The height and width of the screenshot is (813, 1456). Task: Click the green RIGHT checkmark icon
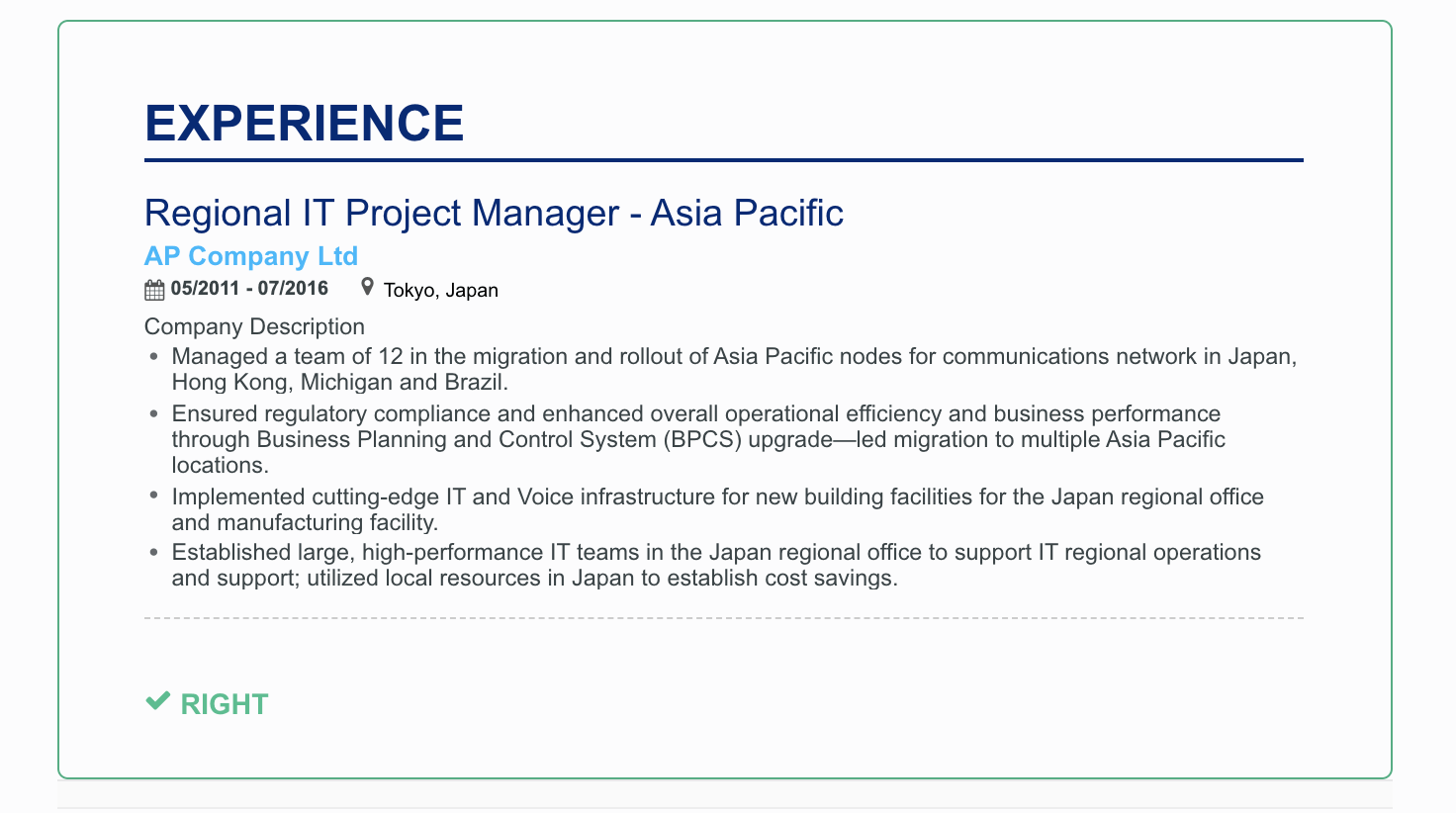click(158, 701)
